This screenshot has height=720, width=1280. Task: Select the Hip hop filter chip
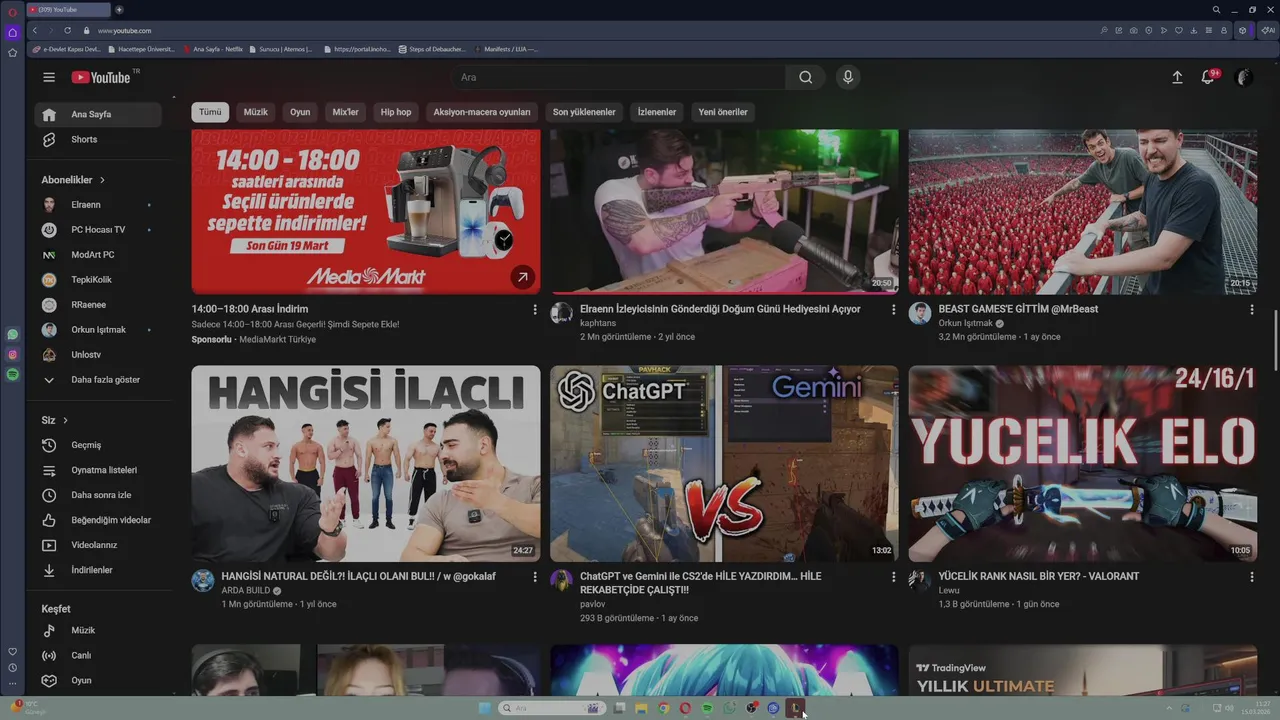396,112
